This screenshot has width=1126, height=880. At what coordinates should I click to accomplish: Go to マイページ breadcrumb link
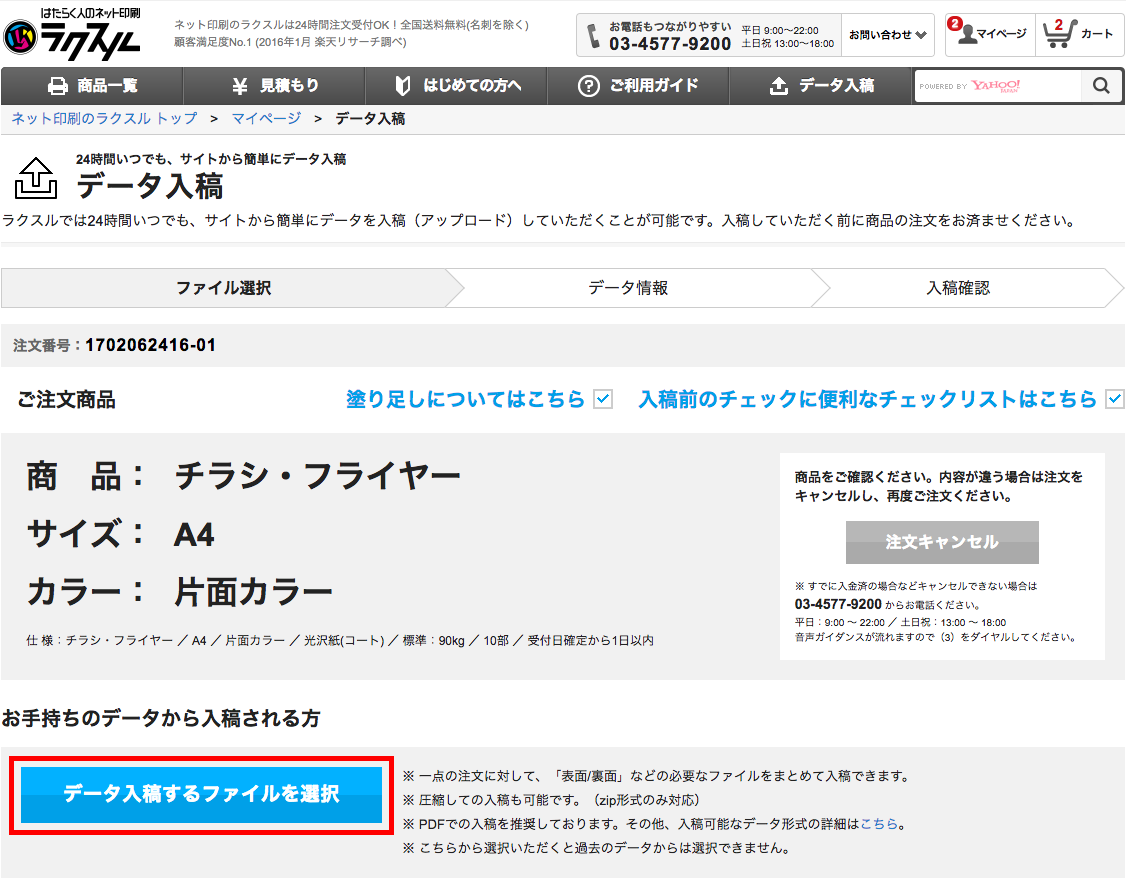266,119
